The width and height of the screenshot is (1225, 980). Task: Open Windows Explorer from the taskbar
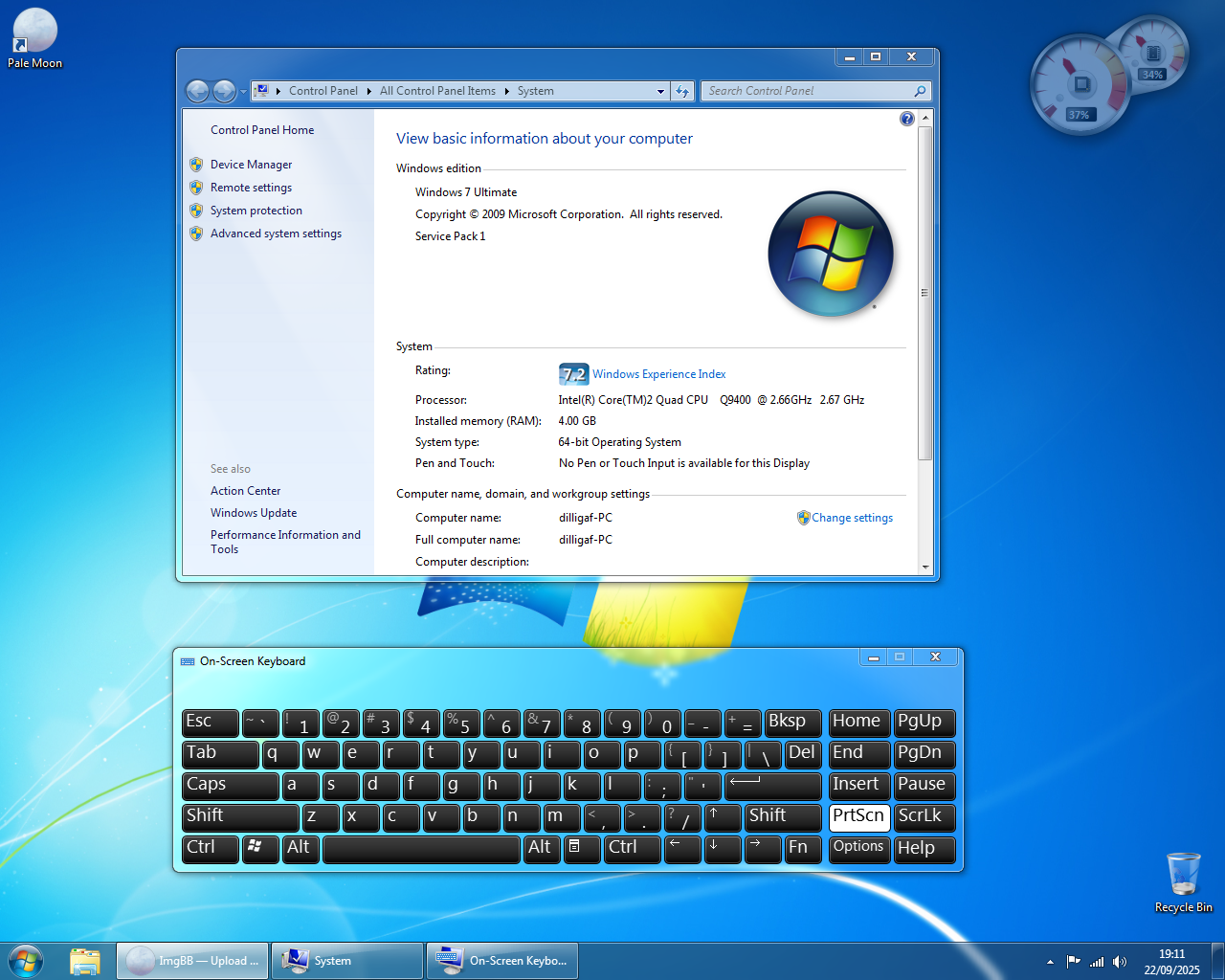(84, 961)
